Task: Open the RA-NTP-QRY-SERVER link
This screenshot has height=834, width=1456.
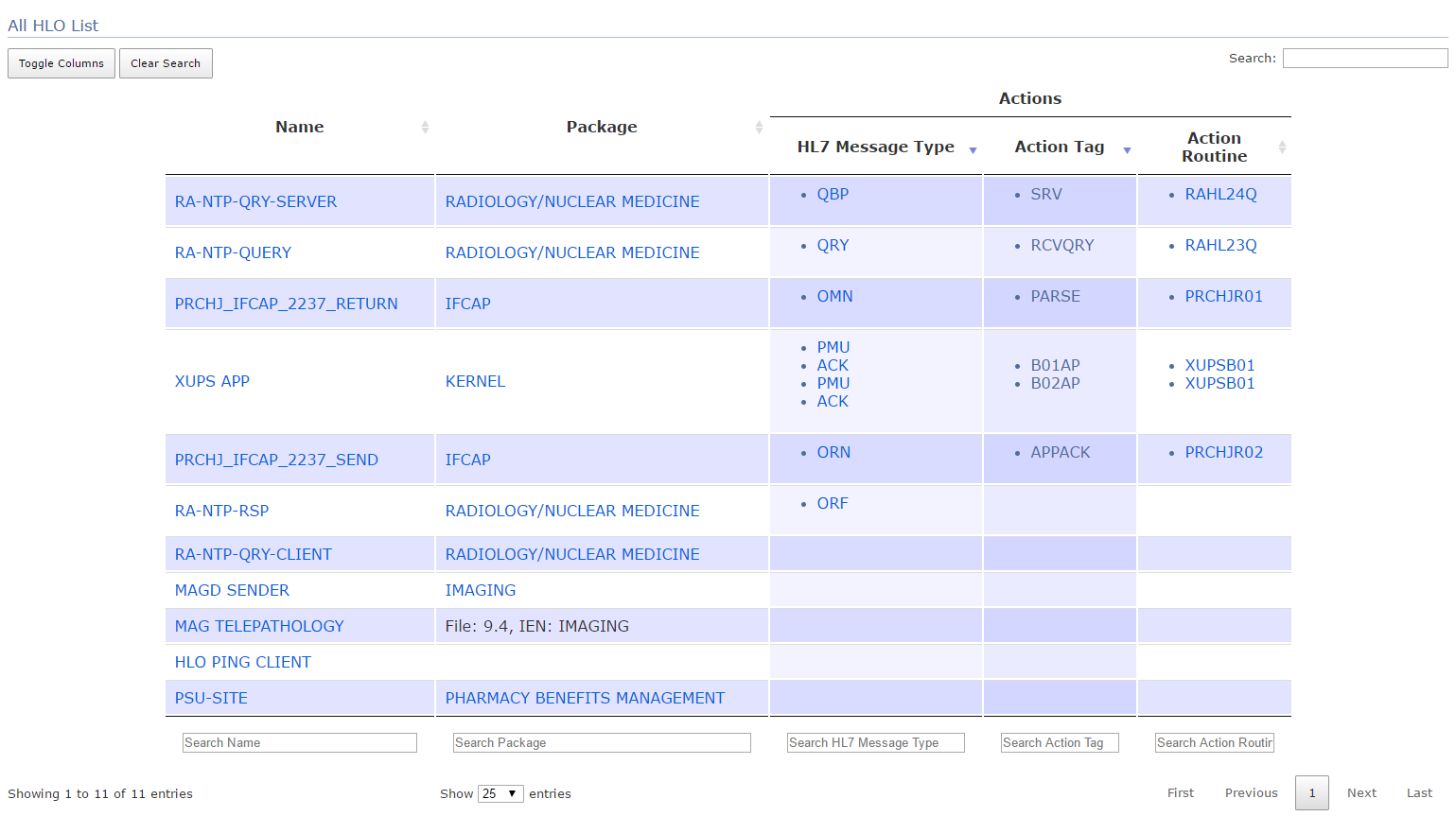Action: coord(255,201)
